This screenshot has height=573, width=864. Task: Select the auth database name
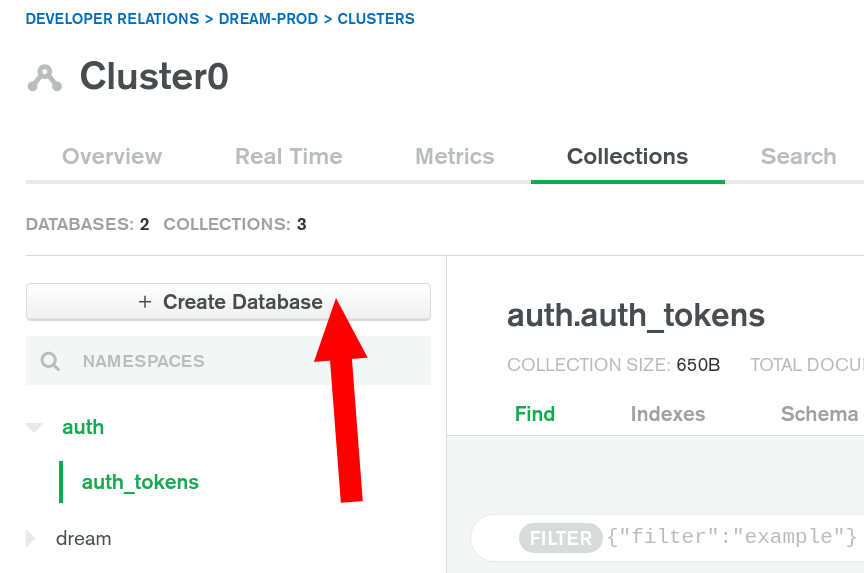point(83,427)
